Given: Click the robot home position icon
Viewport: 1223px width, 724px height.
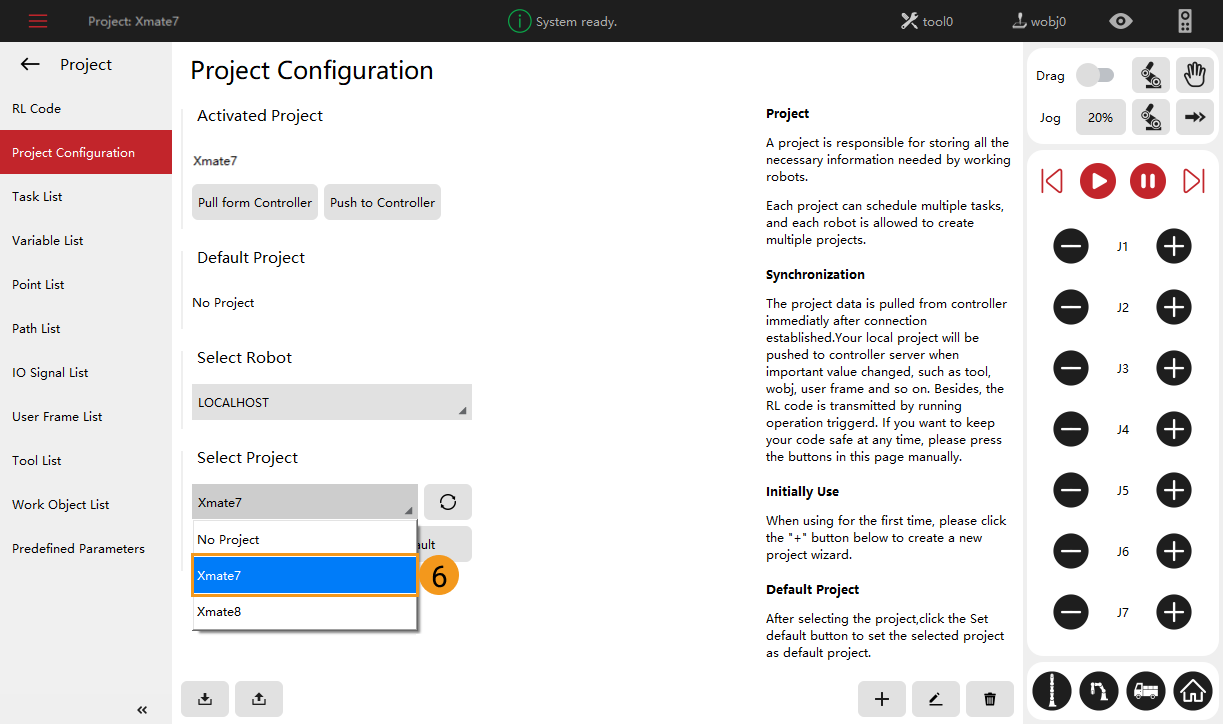Looking at the screenshot, I should pos(1192,690).
